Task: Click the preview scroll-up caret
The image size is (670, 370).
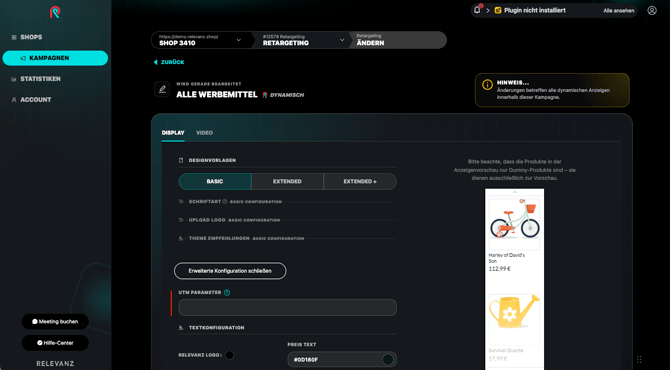Action: [x=514, y=192]
